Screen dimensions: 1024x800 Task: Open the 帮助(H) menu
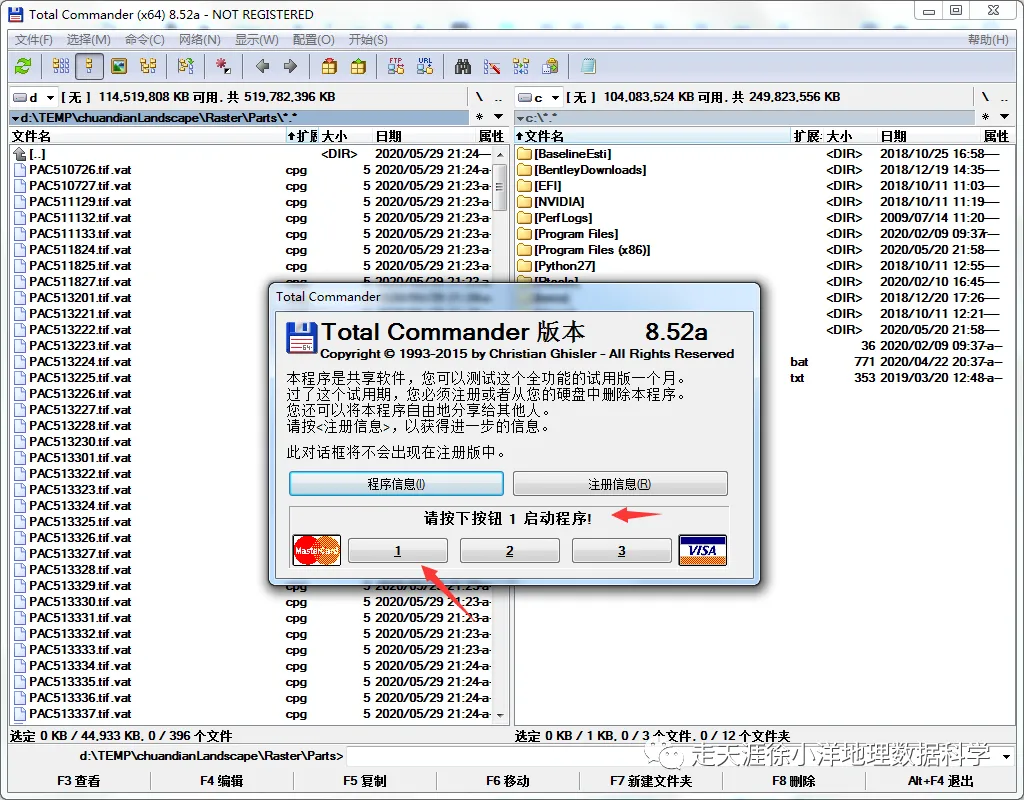(x=988, y=40)
